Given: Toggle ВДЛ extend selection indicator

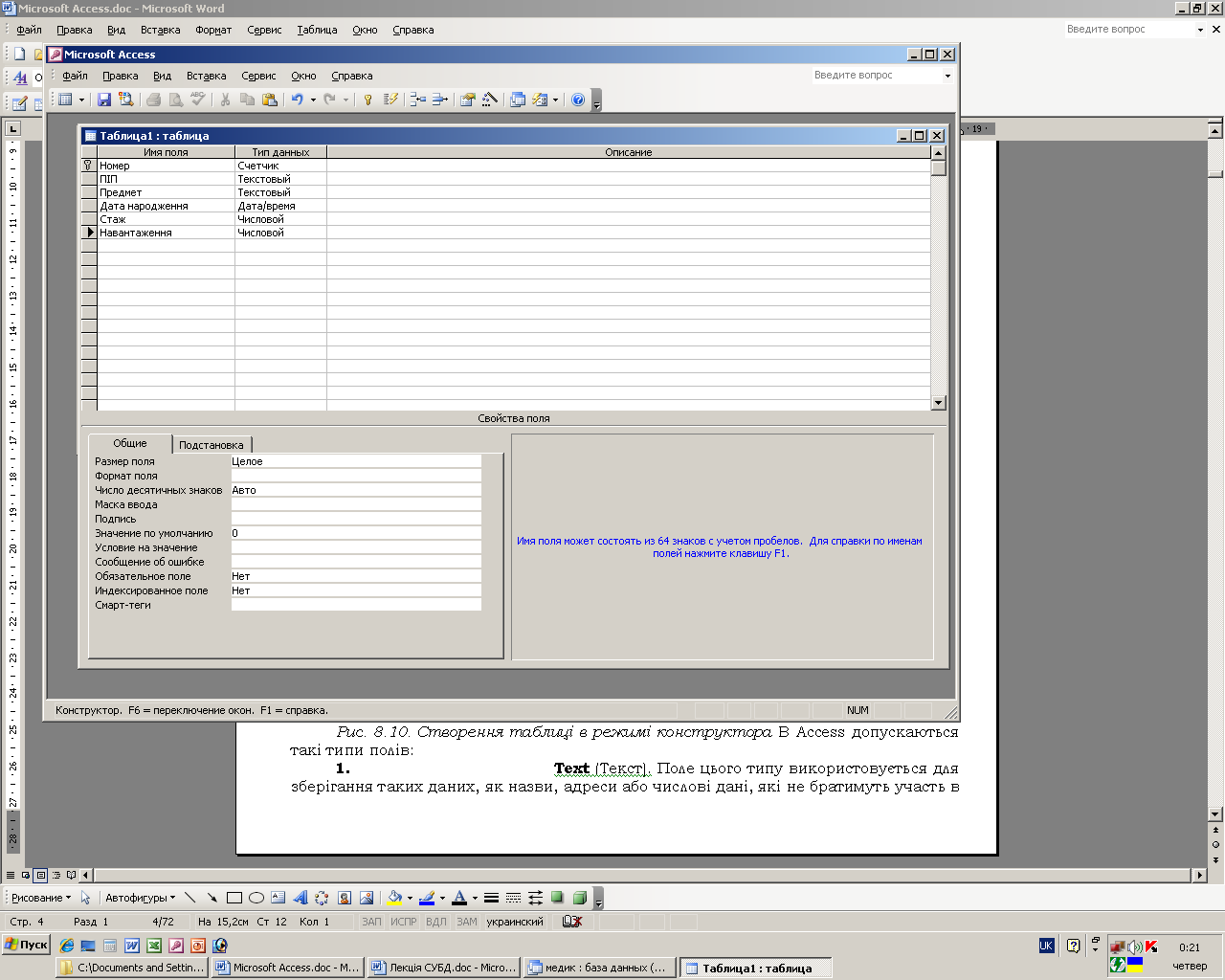Looking at the screenshot, I should 436,922.
